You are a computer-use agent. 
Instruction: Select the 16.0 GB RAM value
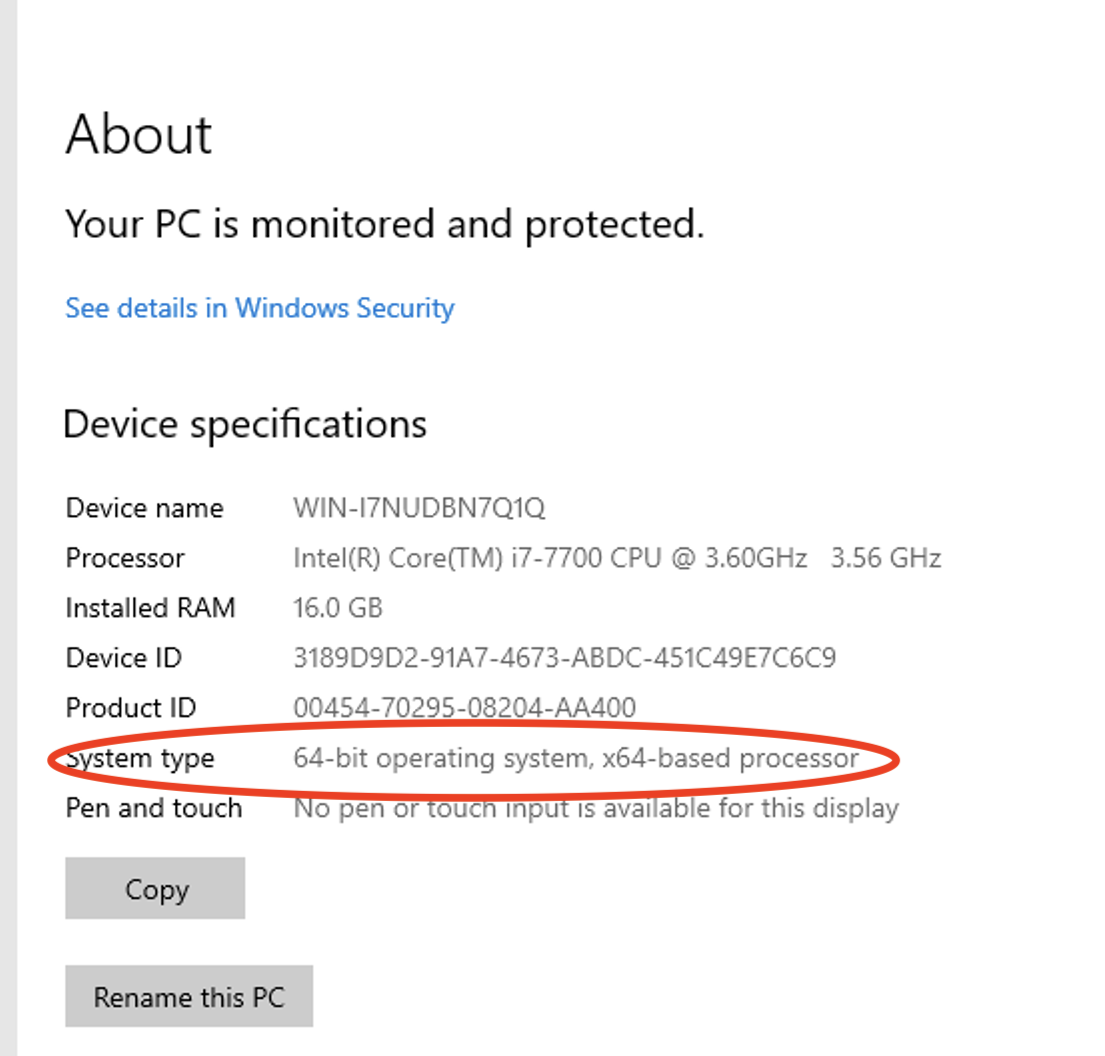coord(337,608)
